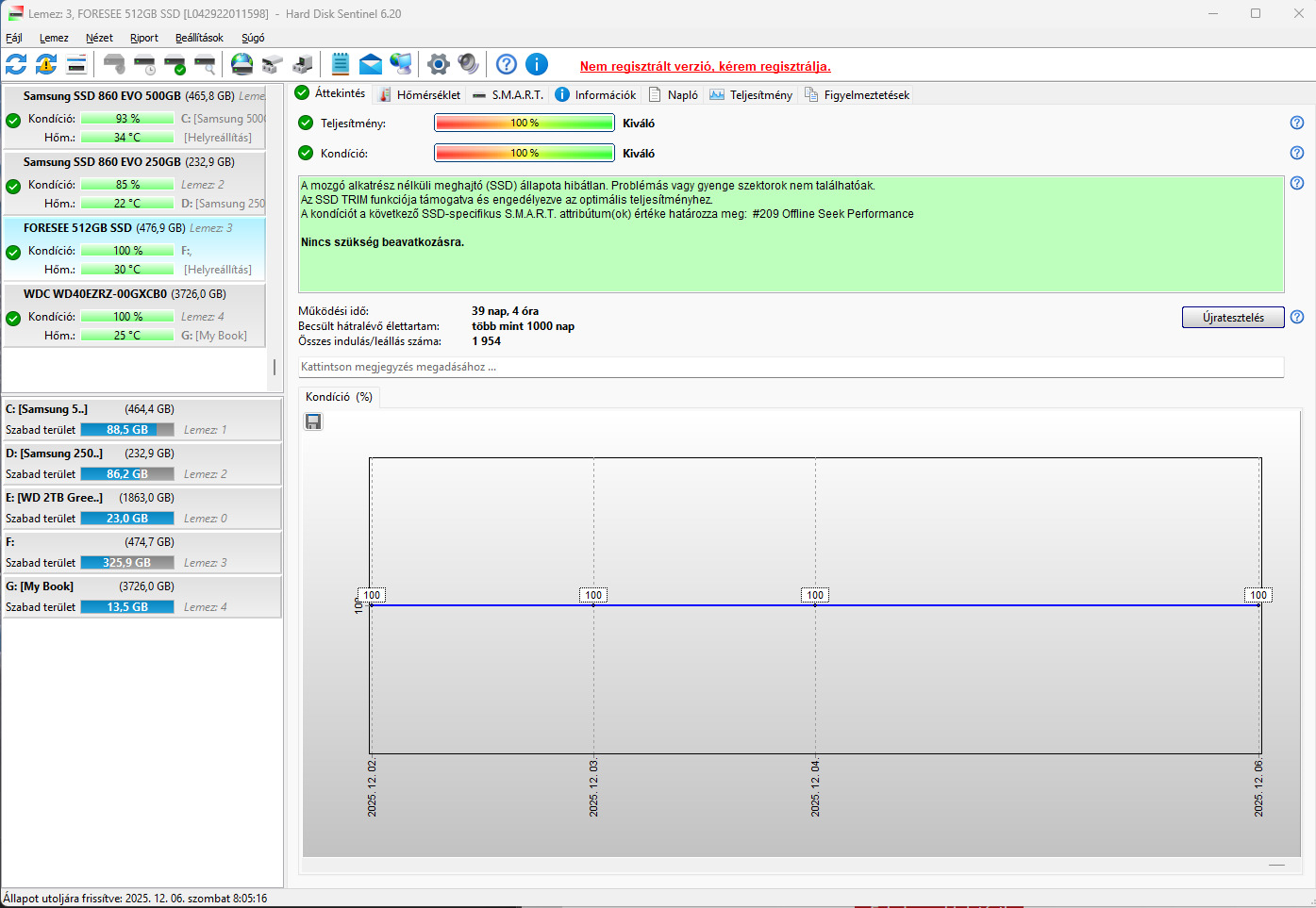Click the 2025.12.04 graph point labeled 100
The width and height of the screenshot is (1316, 908).
click(x=815, y=595)
